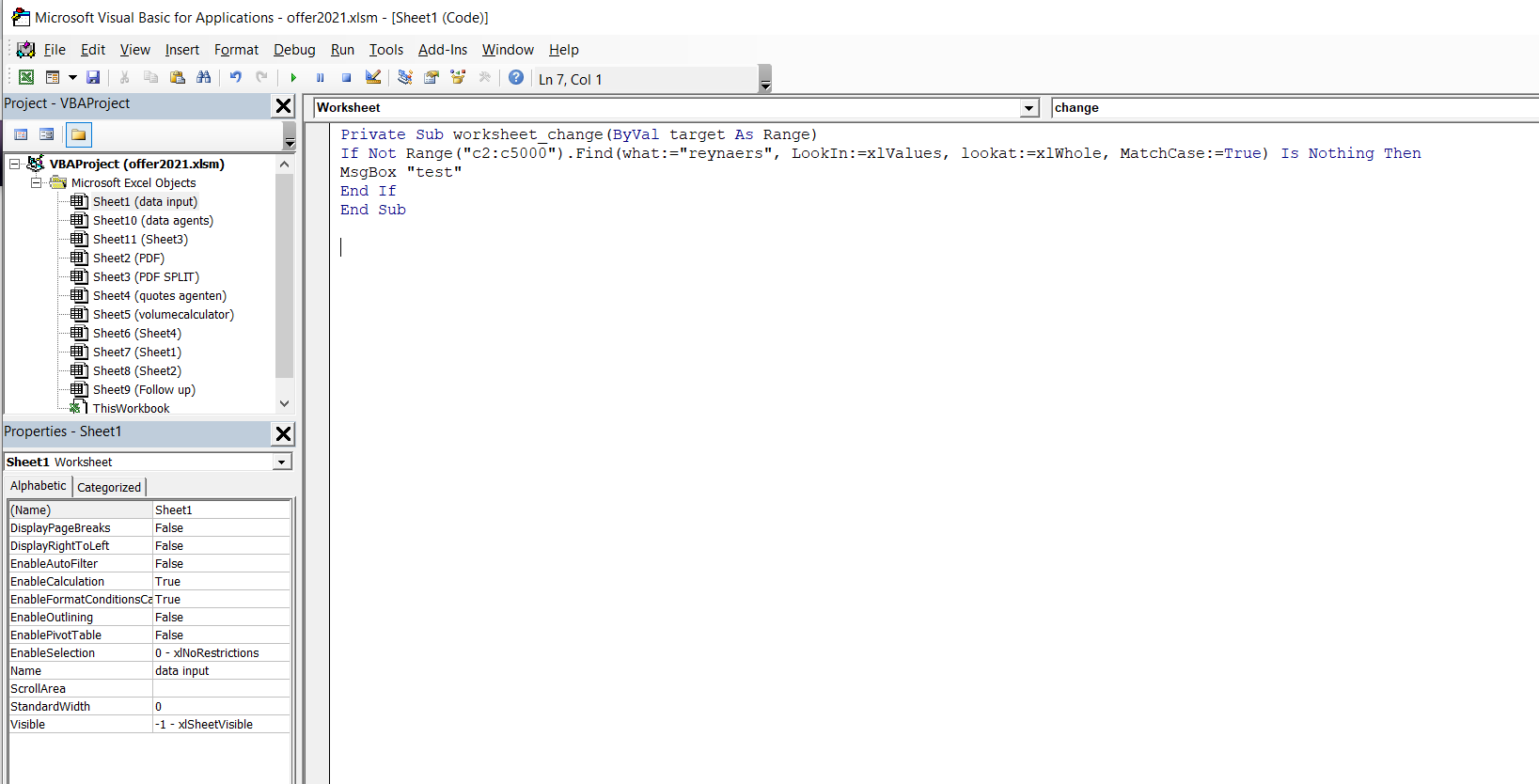This screenshot has width=1539, height=784.
Task: Open the Insert menu
Action: [182, 50]
